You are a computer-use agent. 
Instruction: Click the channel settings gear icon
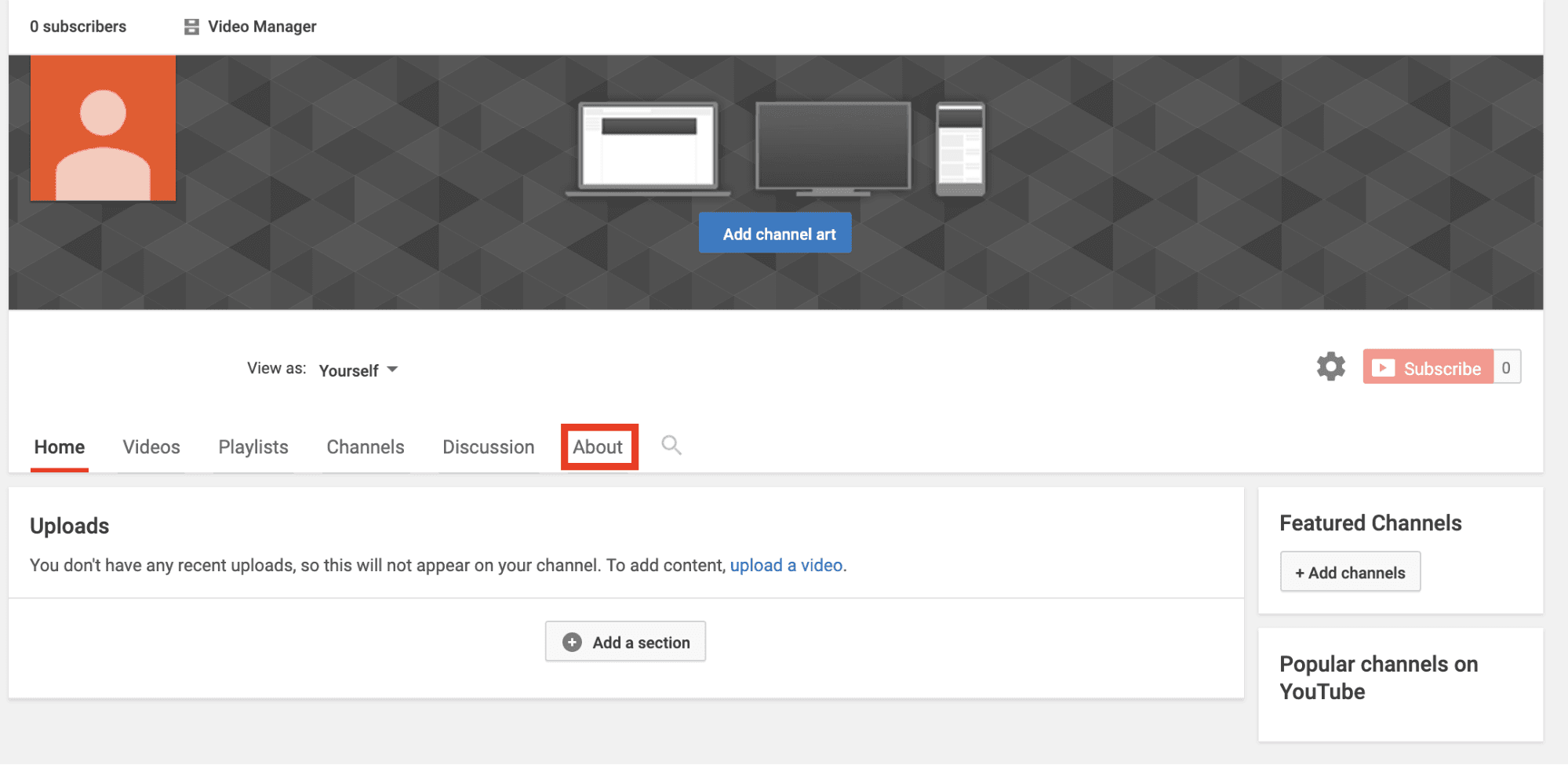point(1330,366)
